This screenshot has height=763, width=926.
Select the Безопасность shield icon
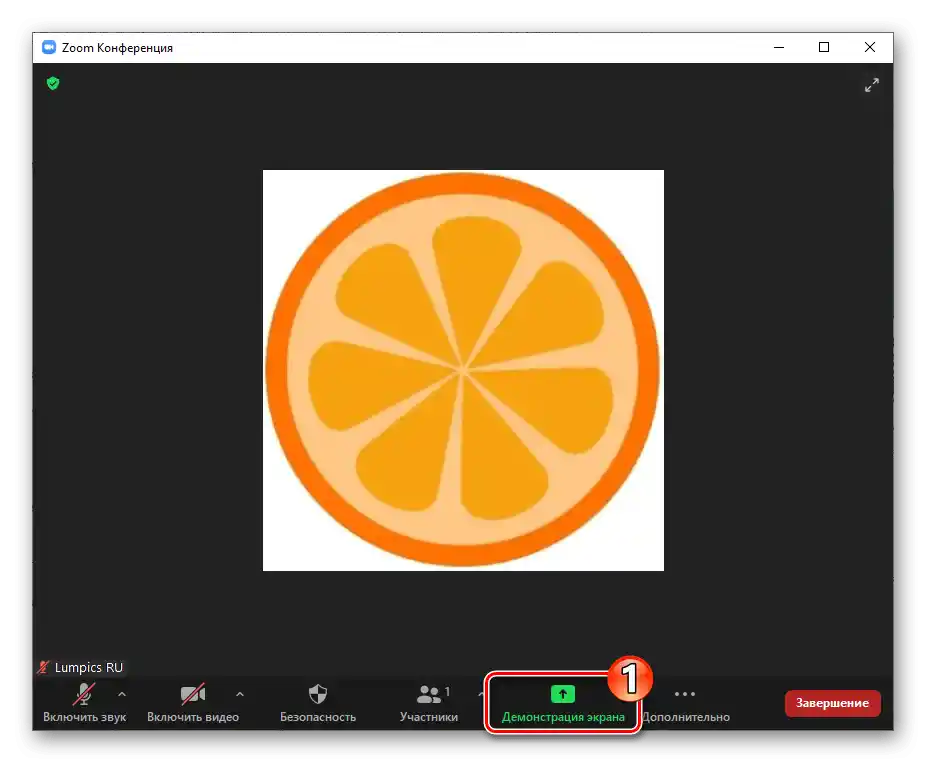click(317, 693)
